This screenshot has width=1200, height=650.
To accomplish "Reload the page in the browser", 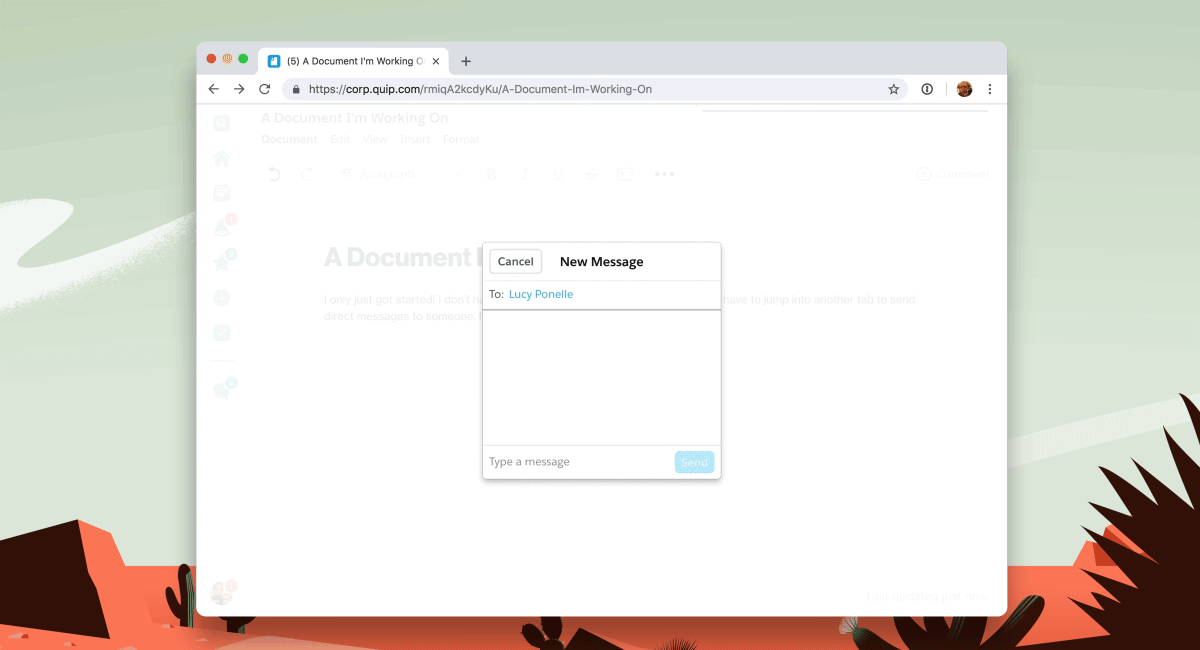I will 265,89.
